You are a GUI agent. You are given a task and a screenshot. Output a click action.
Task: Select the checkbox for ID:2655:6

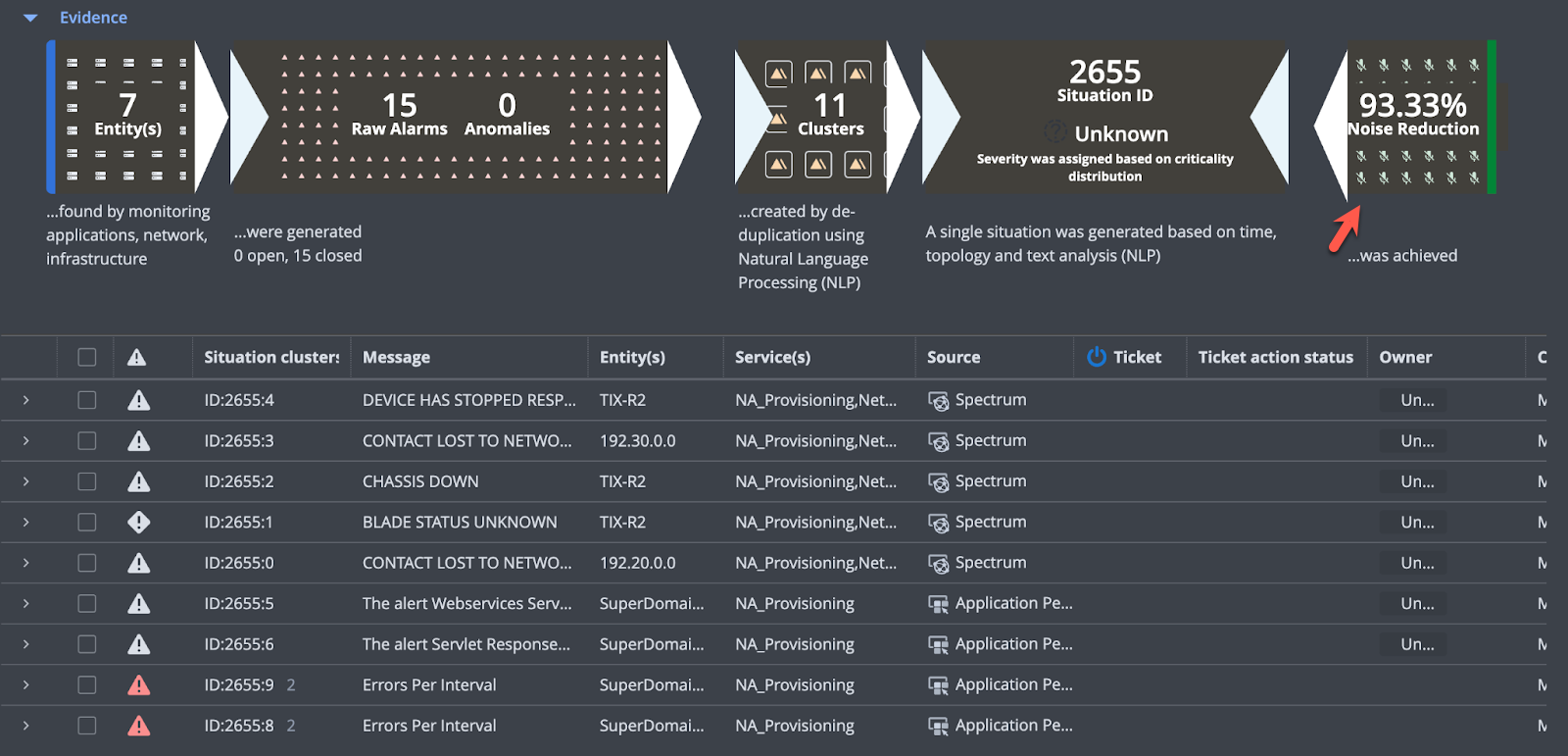pyautogui.click(x=87, y=644)
